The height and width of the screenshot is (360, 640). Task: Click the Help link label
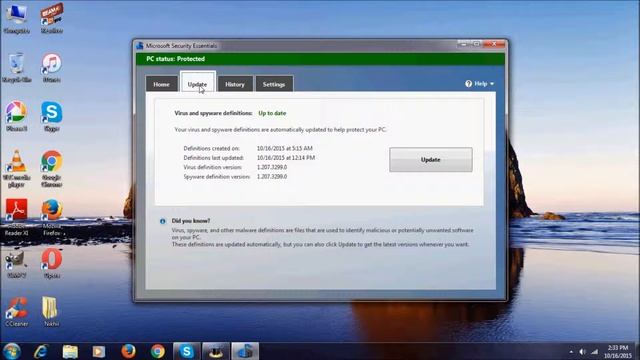[x=480, y=84]
